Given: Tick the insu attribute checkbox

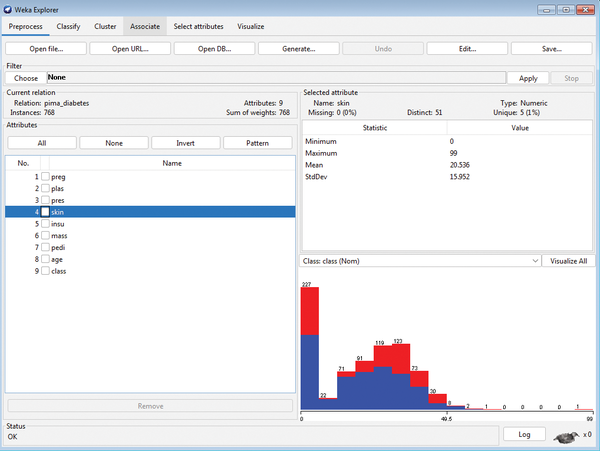Looking at the screenshot, I should click(x=46, y=224).
